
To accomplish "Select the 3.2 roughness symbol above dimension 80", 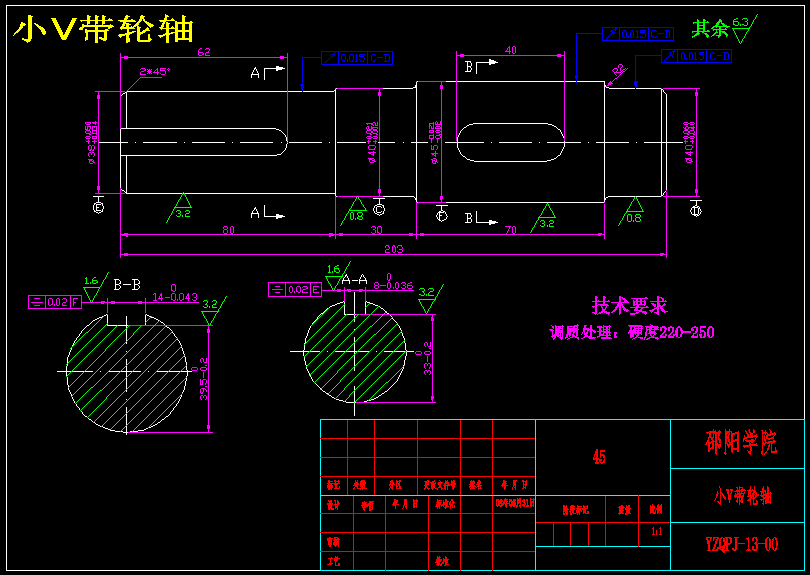I will 180,208.
